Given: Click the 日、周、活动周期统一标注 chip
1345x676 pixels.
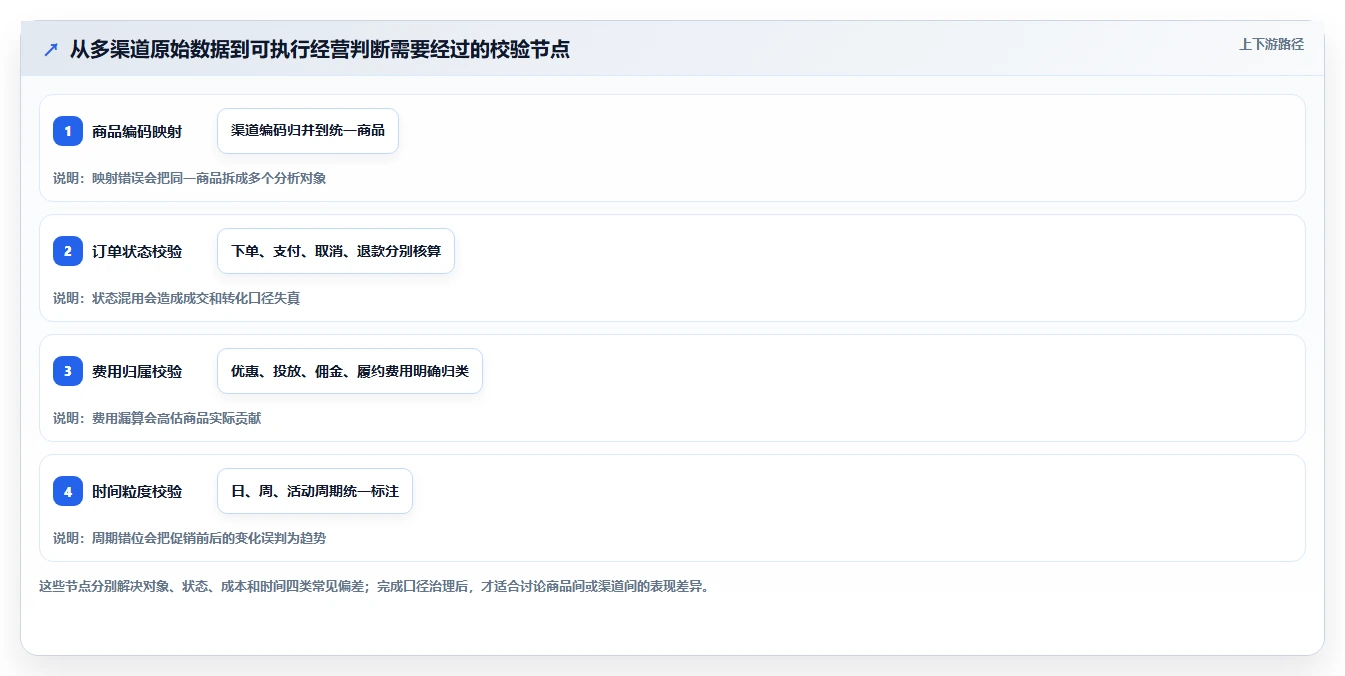Looking at the screenshot, I should 315,491.
